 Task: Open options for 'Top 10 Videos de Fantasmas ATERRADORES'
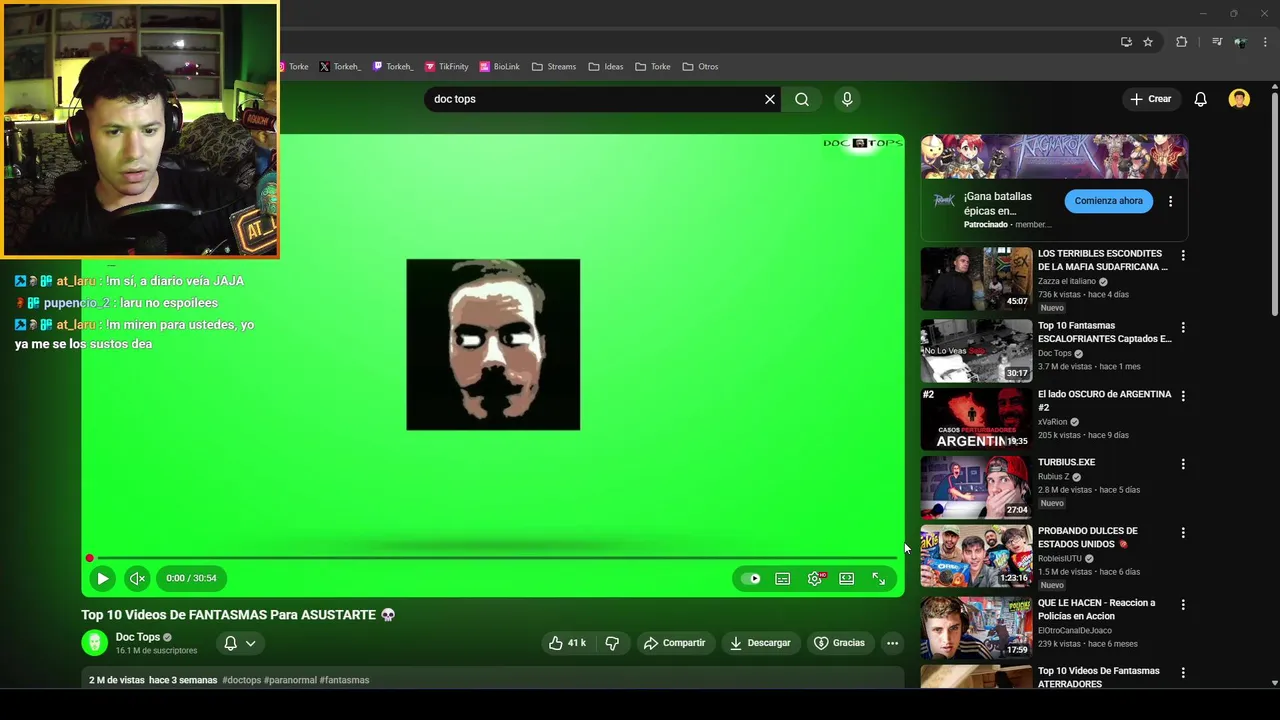(x=1183, y=673)
